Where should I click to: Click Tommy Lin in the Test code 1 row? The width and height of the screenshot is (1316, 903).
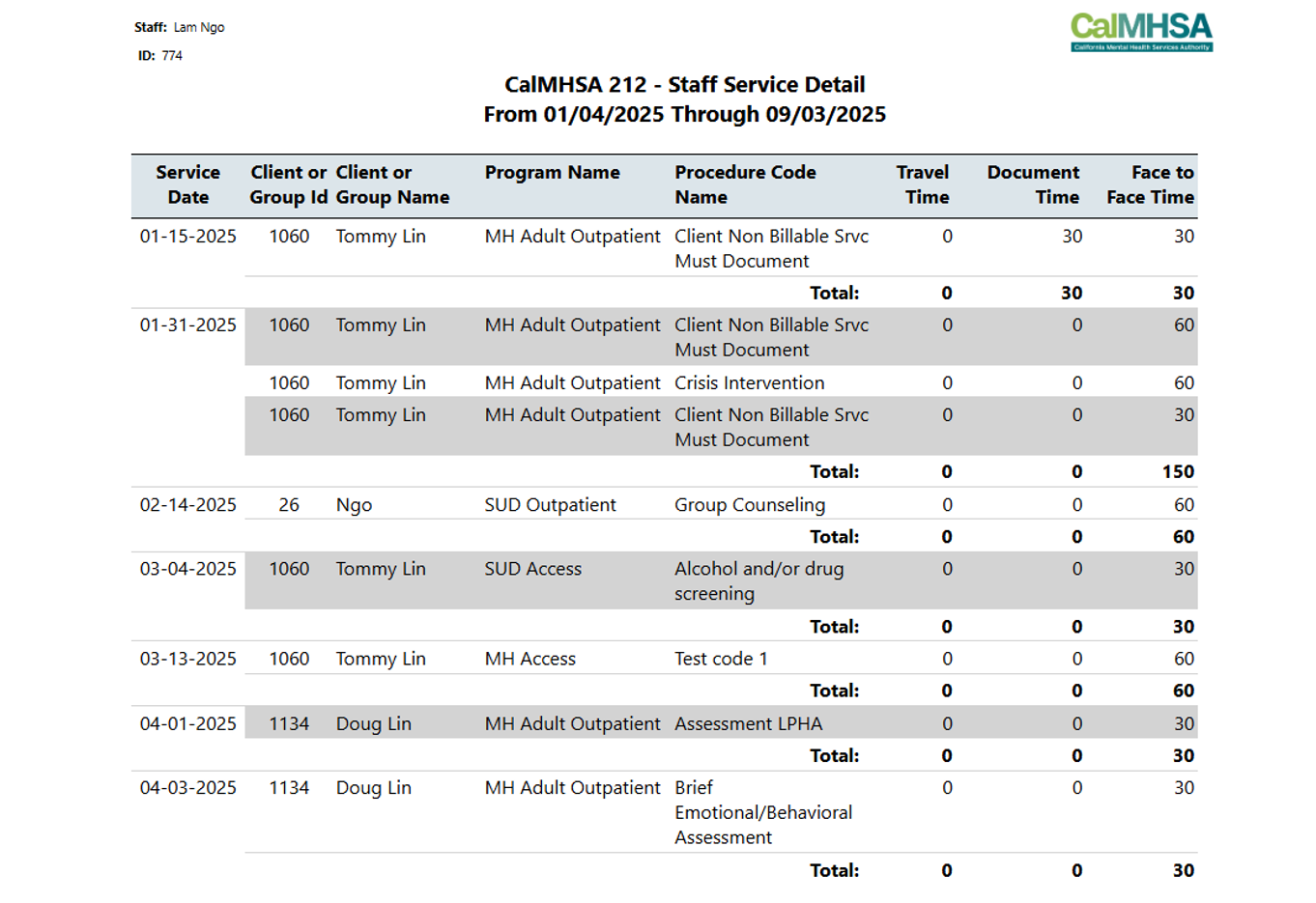pyautogui.click(x=381, y=660)
